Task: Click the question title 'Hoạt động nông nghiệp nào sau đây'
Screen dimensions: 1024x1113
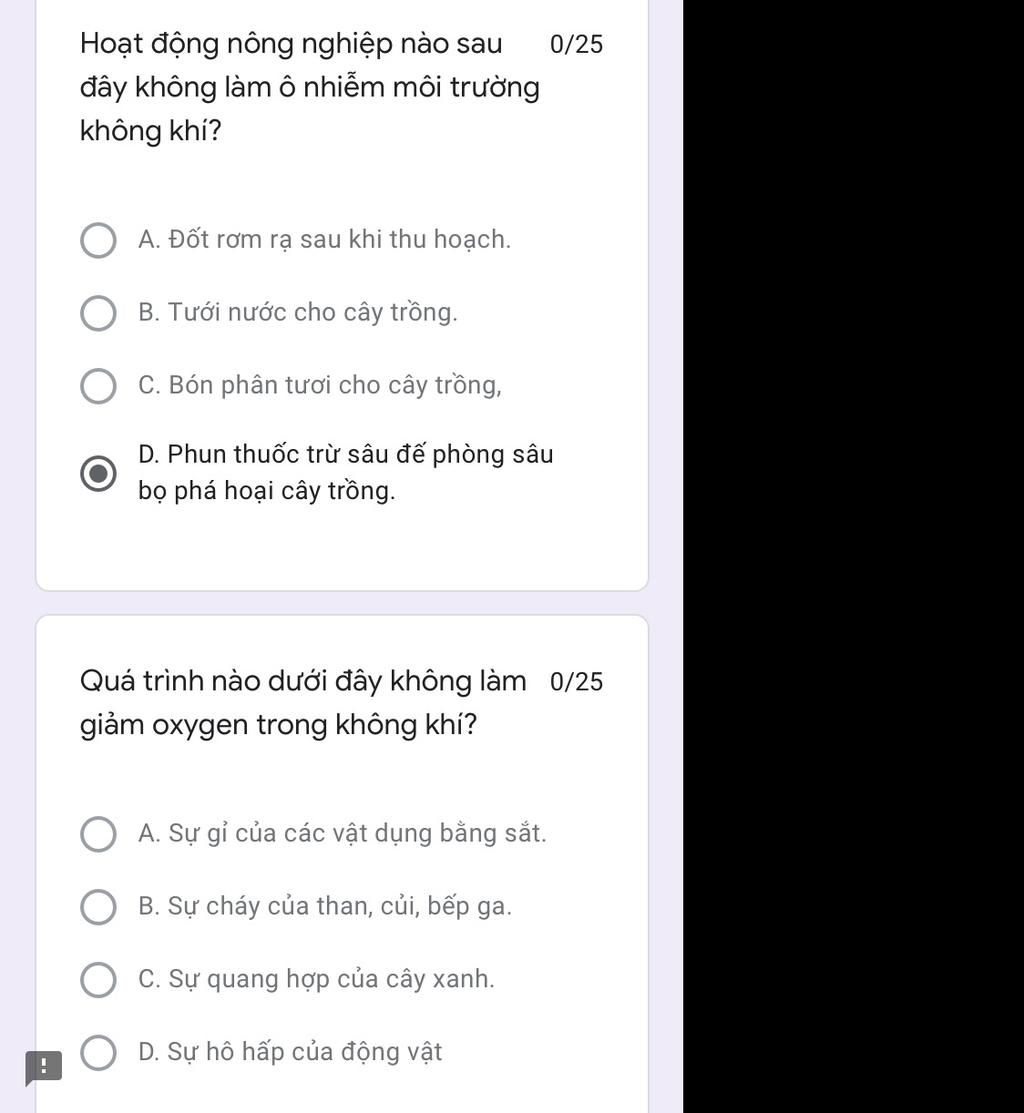Action: (309, 87)
